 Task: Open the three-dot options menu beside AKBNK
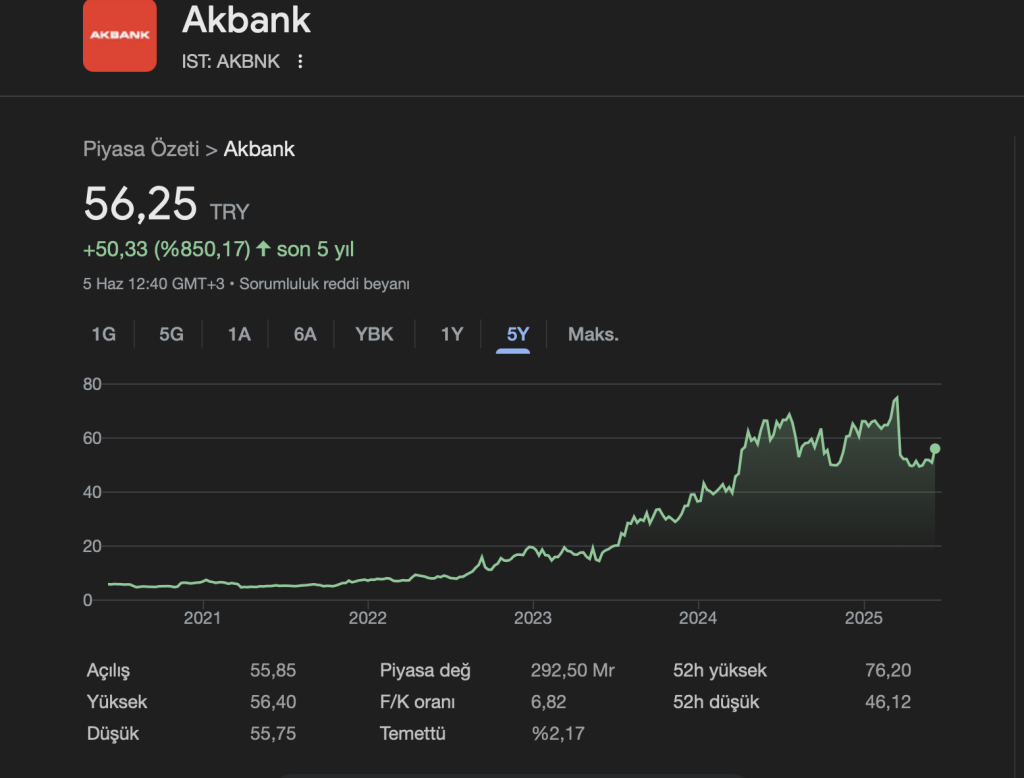300,61
